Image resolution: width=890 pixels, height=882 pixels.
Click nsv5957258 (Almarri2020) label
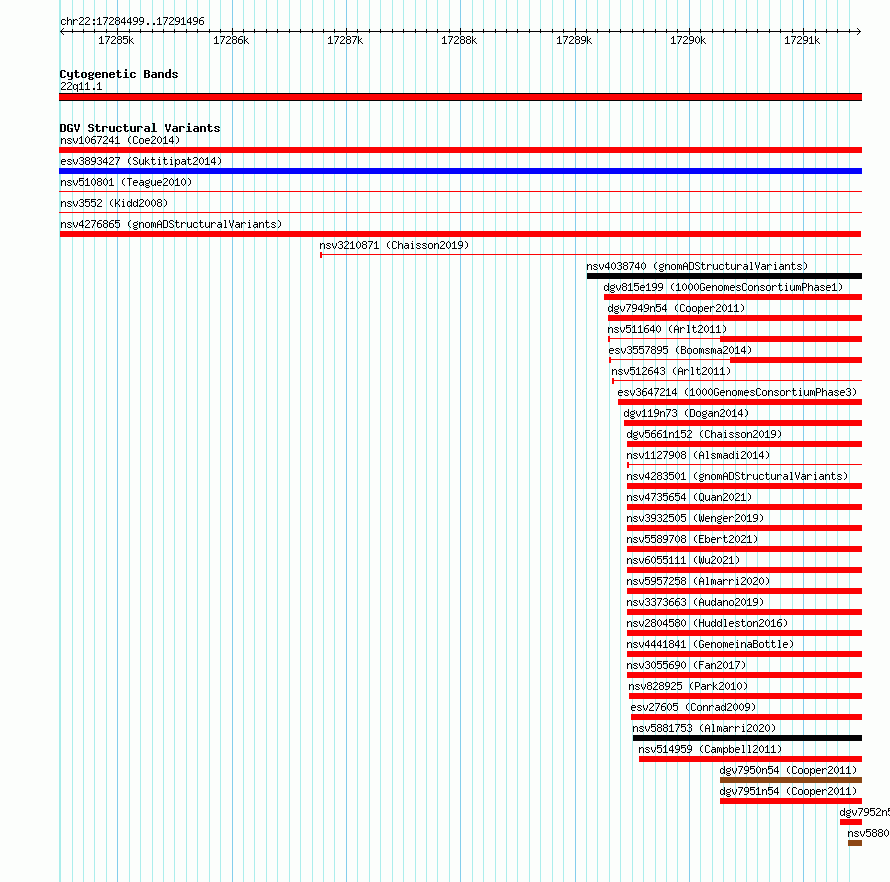698,581
